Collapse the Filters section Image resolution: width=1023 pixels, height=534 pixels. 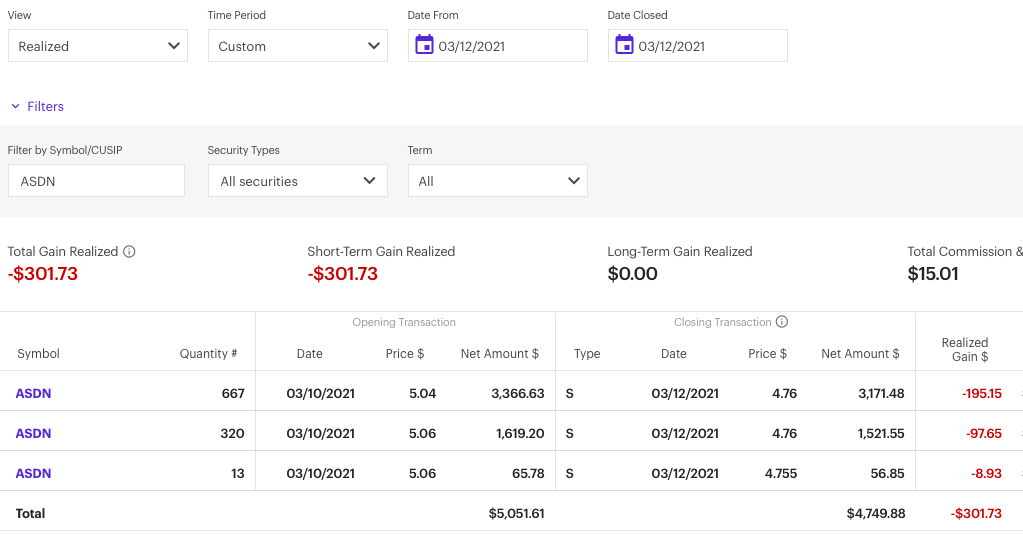pos(37,106)
